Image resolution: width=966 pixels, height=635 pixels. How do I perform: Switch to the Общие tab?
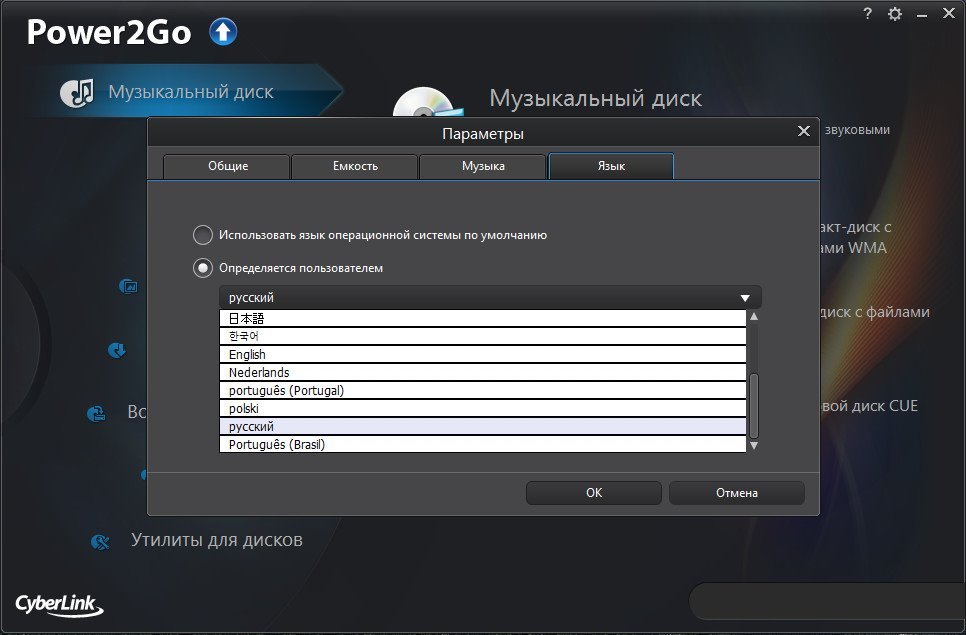227,166
